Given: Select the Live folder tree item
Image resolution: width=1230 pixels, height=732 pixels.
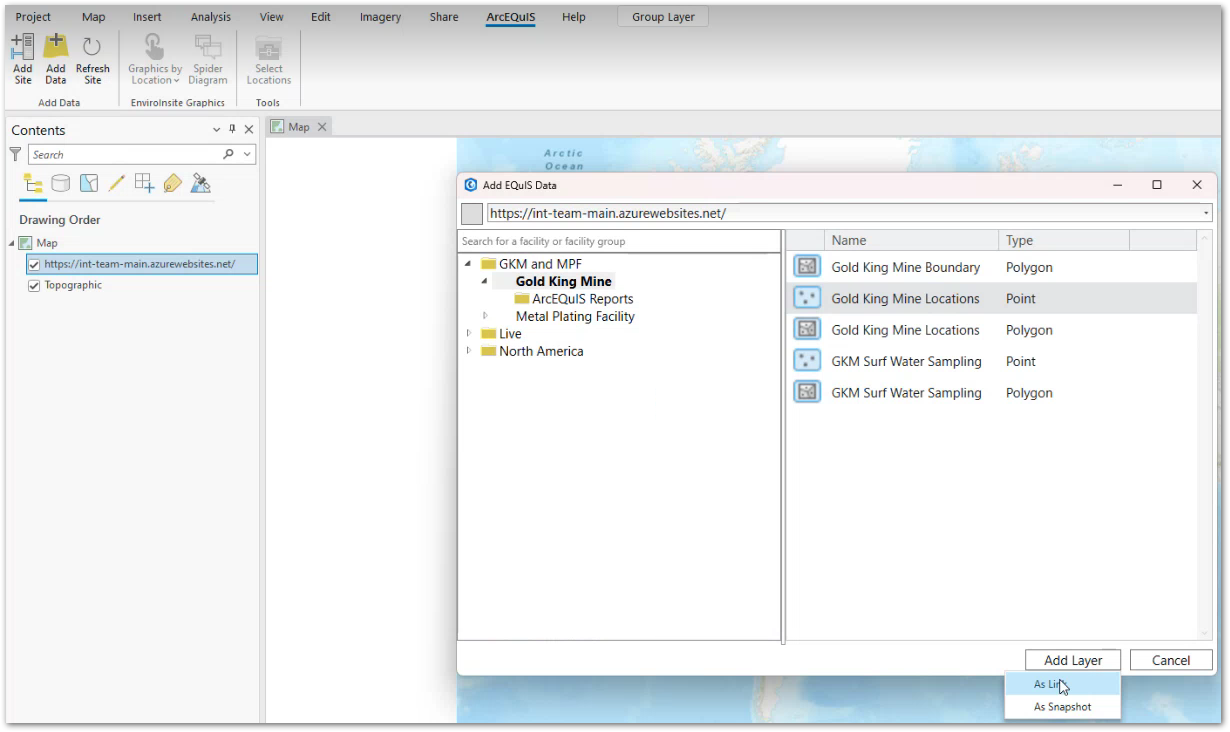Looking at the screenshot, I should (510, 333).
